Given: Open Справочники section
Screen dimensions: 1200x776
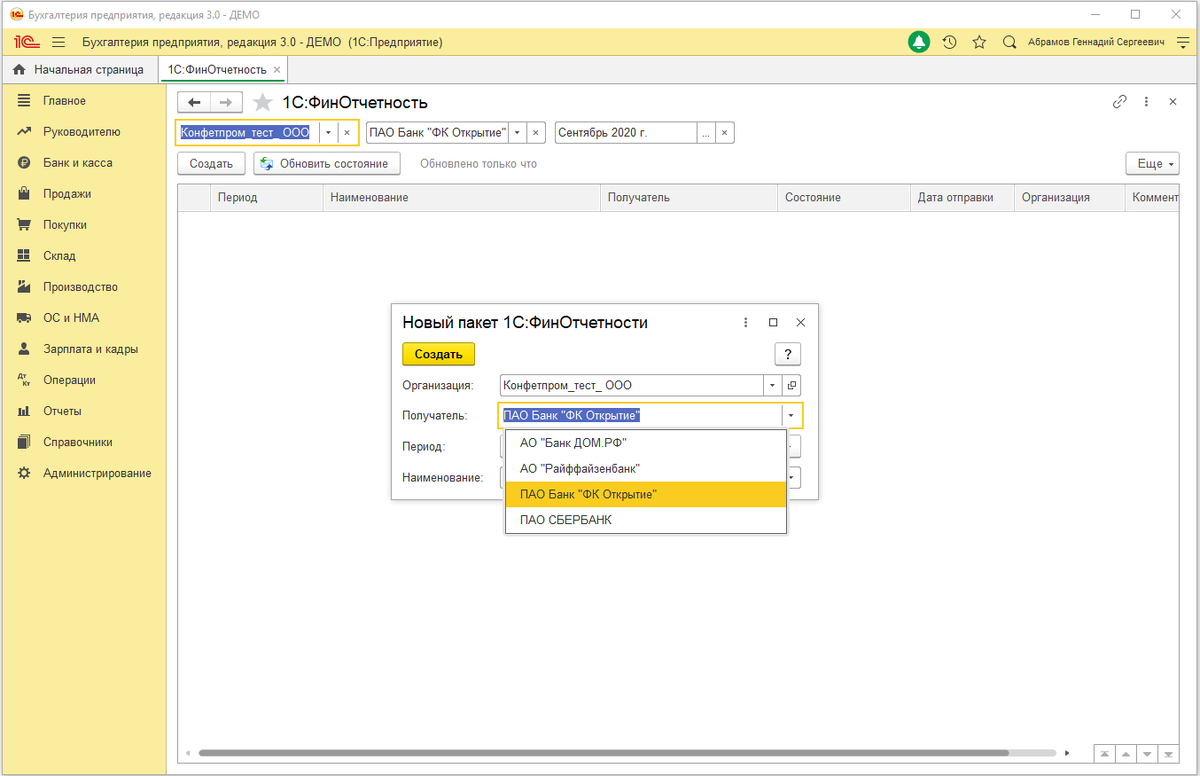Looking at the screenshot, I should (83, 442).
